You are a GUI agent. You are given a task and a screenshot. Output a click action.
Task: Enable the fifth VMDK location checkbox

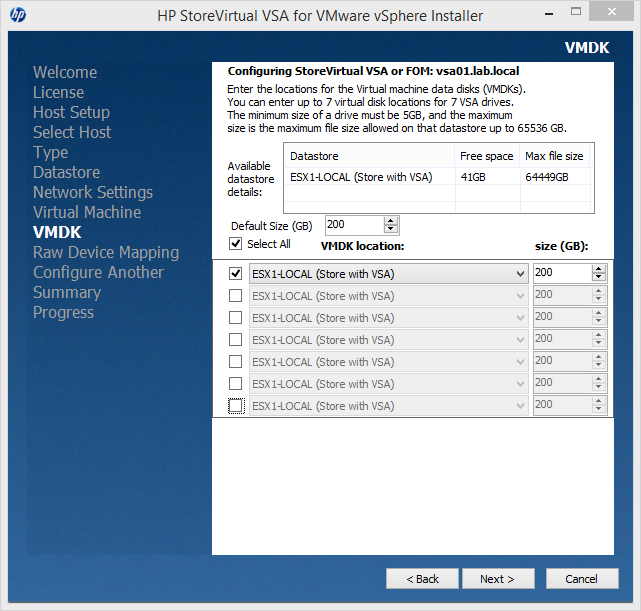(235, 362)
